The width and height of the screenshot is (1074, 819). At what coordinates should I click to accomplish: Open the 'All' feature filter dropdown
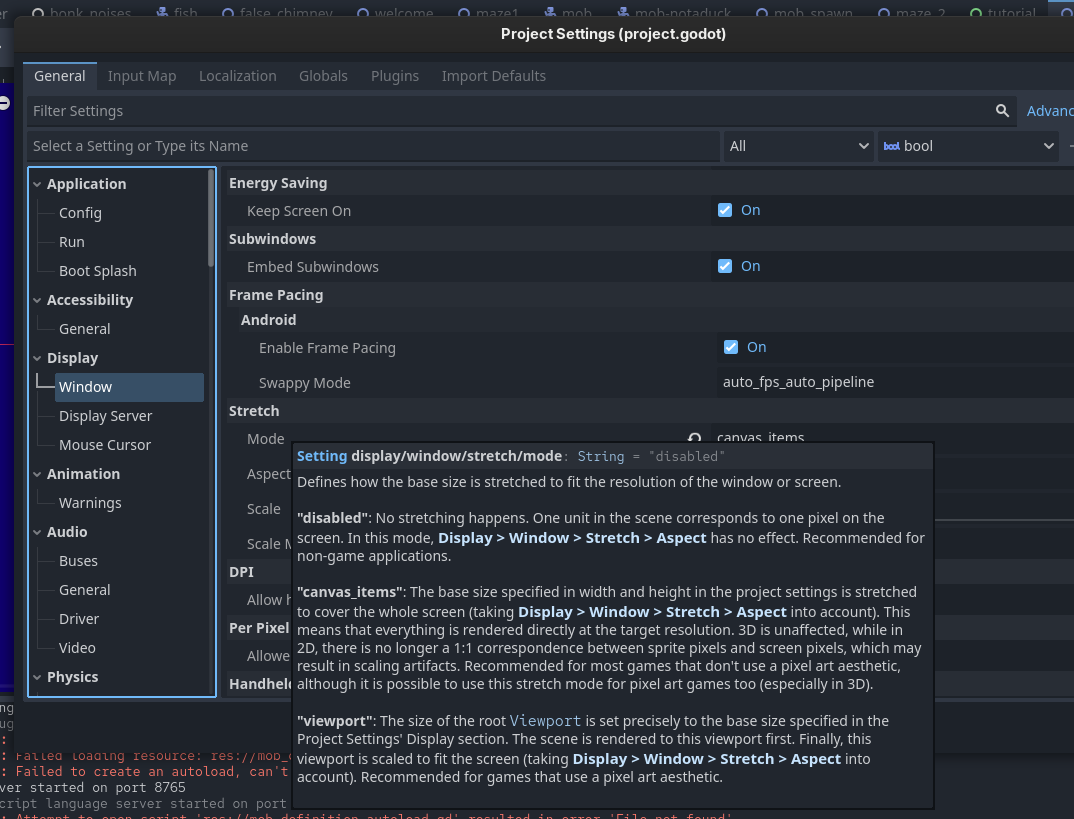pos(799,146)
